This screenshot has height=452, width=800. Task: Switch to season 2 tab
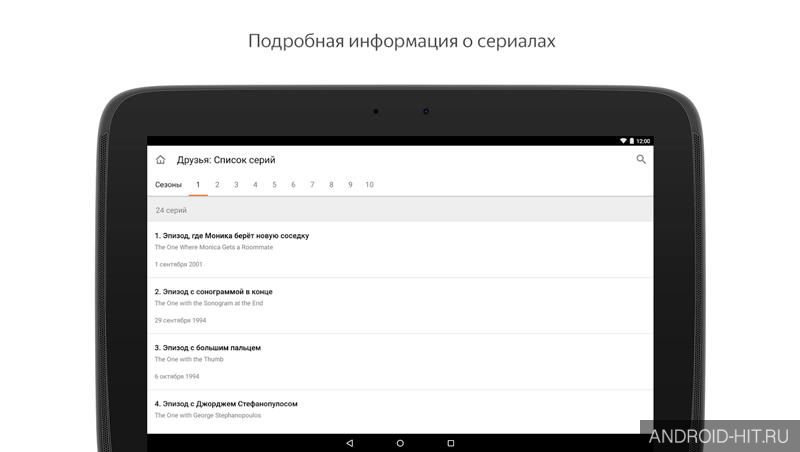pos(217,185)
